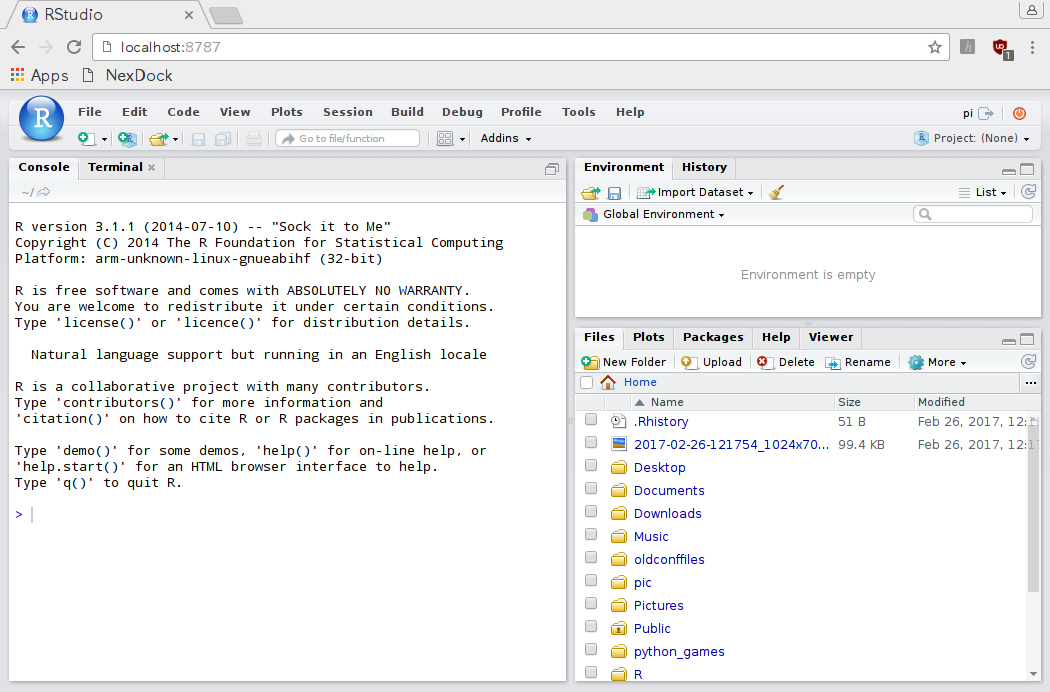Screen dimensions: 1050x692
Task: Click the Save workspace icon in Environment
Action: pyautogui.click(x=614, y=193)
